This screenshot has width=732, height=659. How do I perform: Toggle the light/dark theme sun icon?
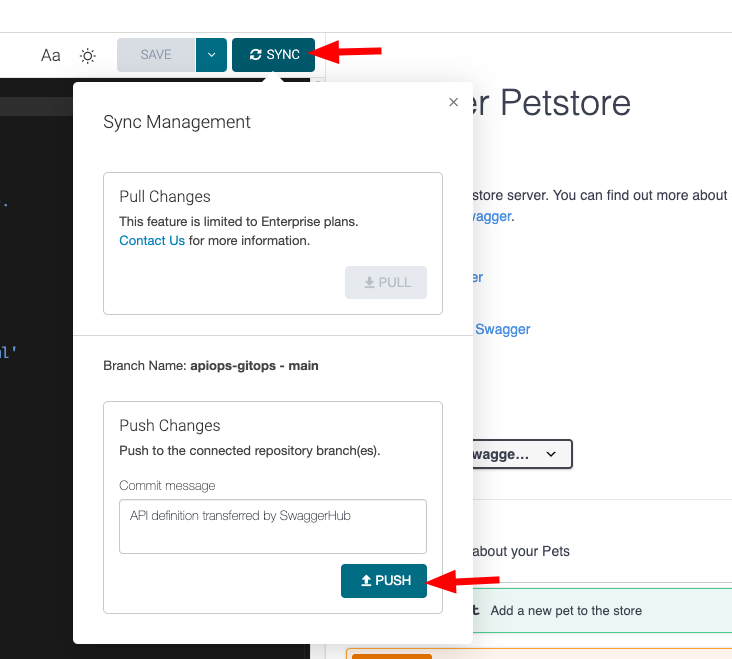[87, 56]
